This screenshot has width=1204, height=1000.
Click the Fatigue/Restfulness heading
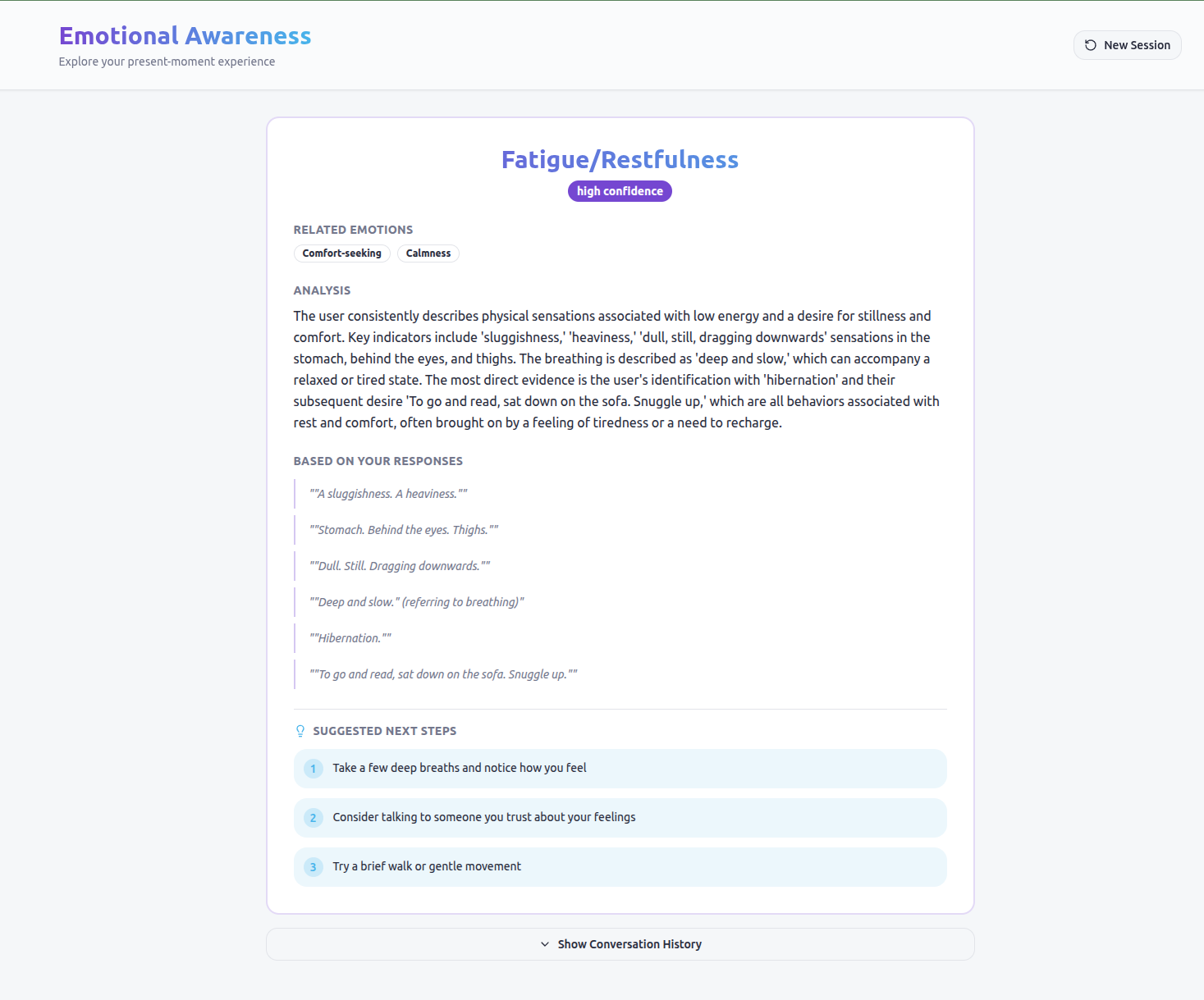tap(620, 160)
